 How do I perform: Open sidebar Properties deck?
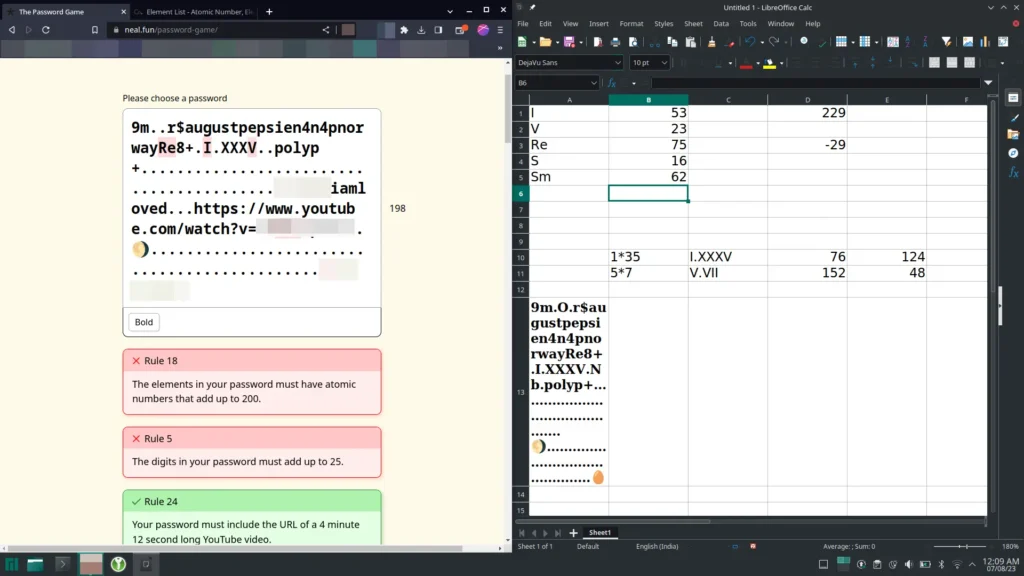1013,98
